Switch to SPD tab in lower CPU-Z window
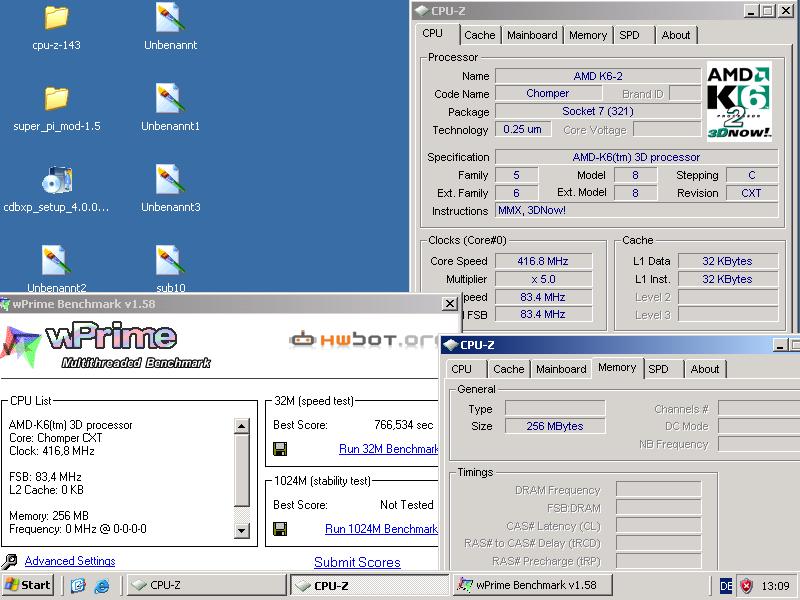Image resolution: width=800 pixels, height=600 pixels. tap(662, 369)
